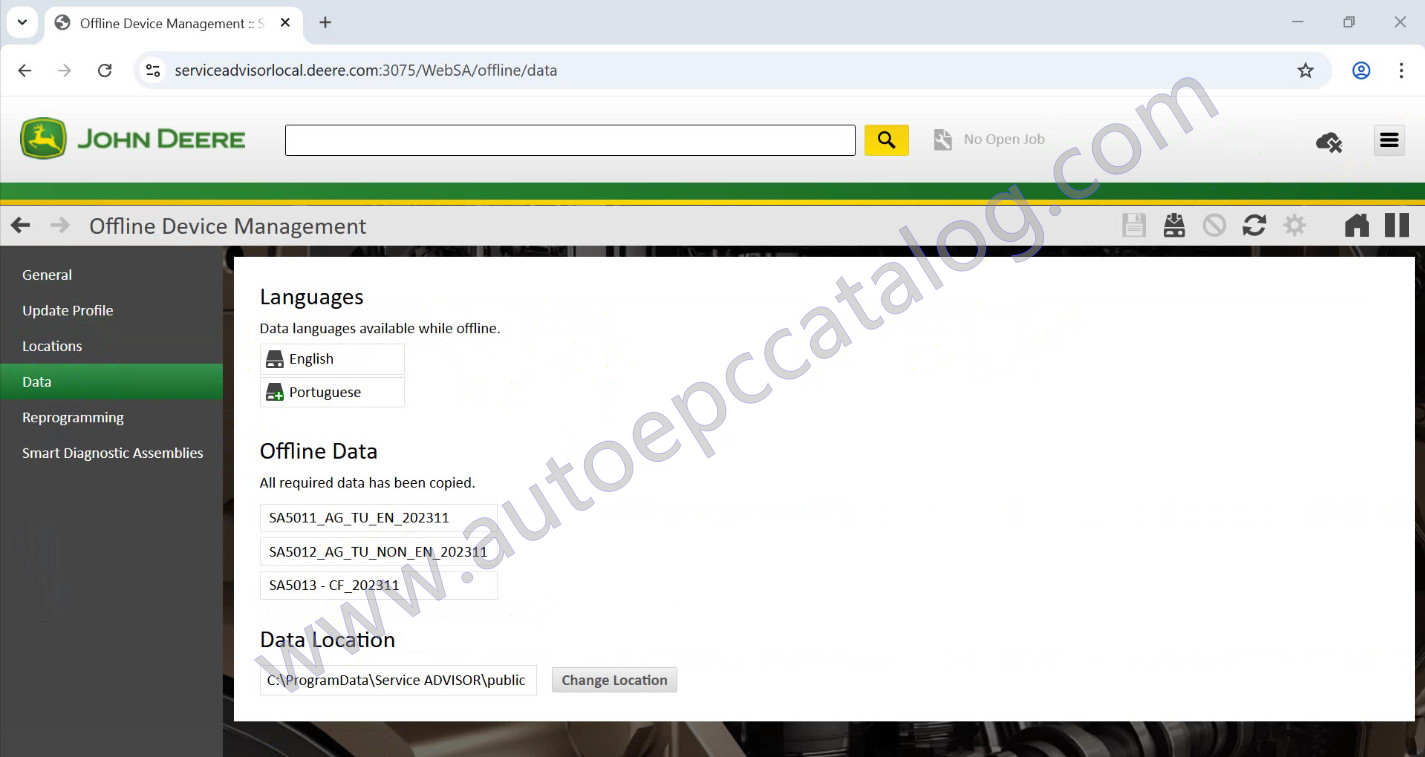Viewport: 1425px width, 757px height.
Task: Open the settings gear icon
Action: coord(1294,225)
